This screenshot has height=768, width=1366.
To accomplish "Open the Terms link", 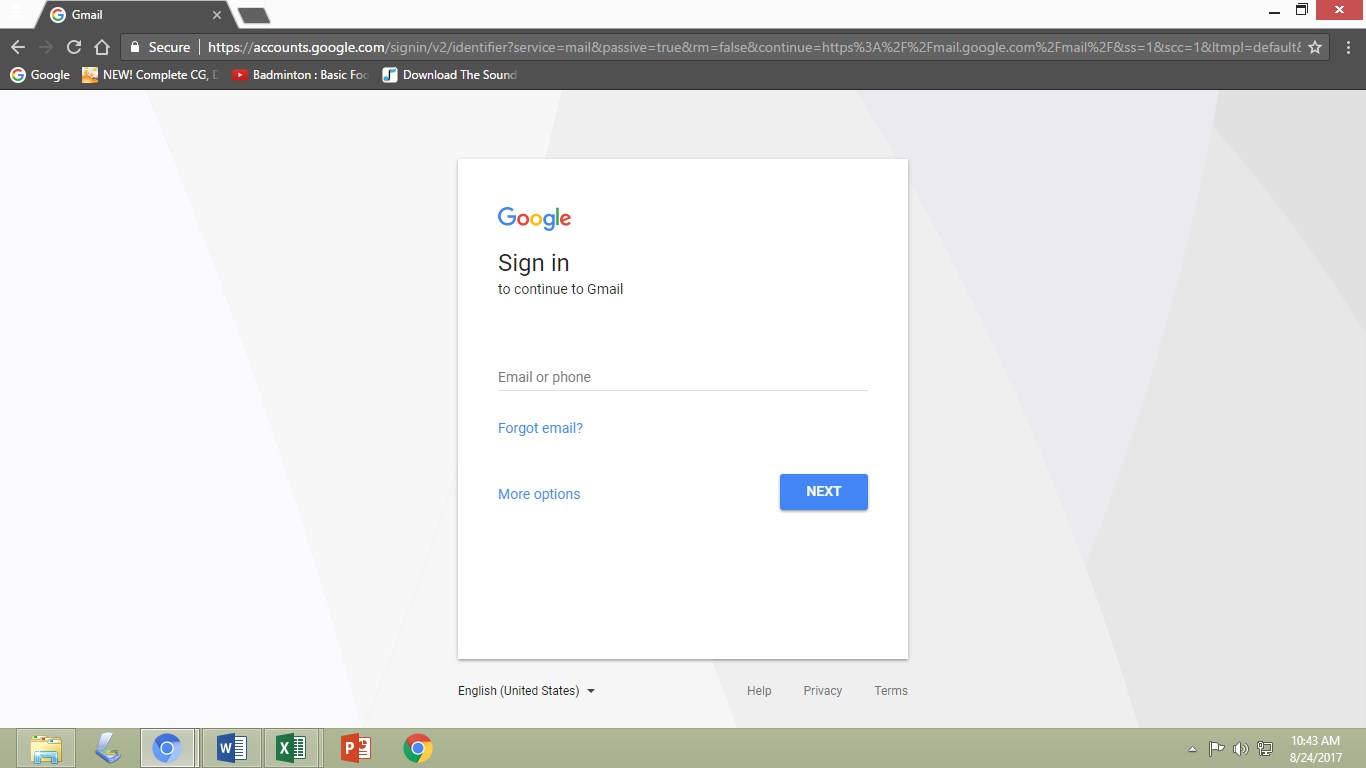I will (x=891, y=691).
